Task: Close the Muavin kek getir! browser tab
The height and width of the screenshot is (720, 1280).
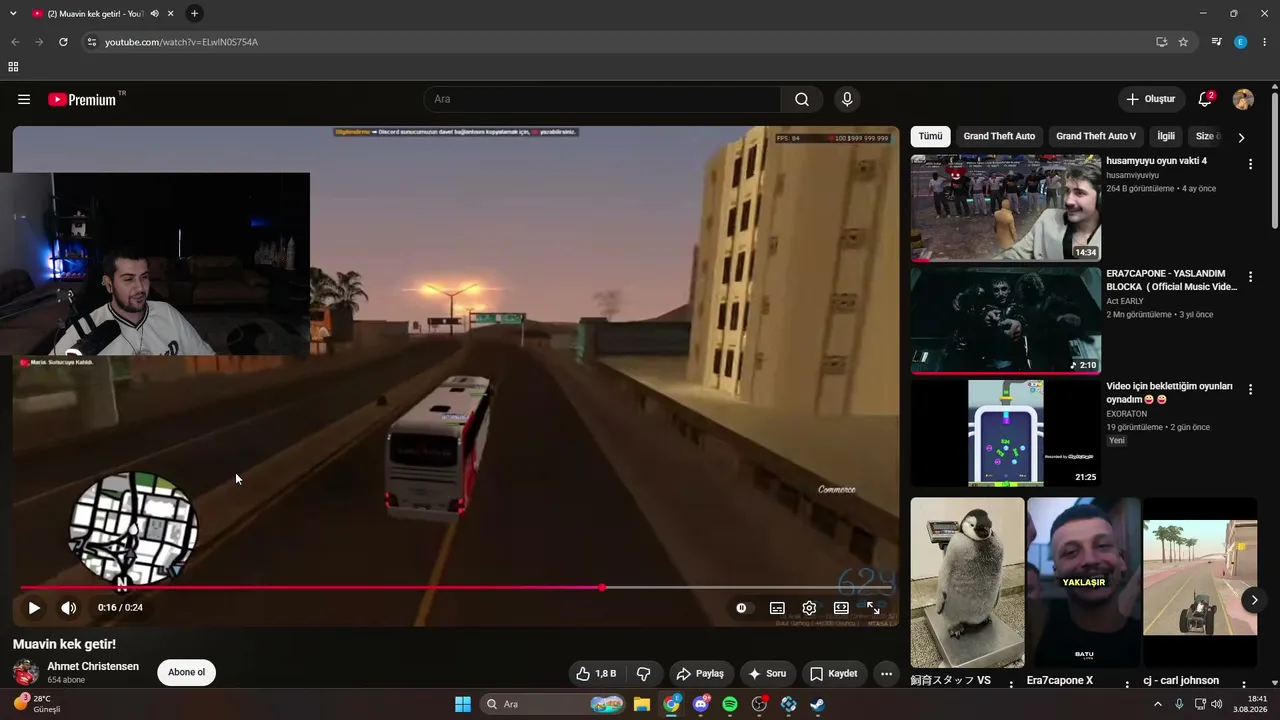Action: [x=171, y=13]
